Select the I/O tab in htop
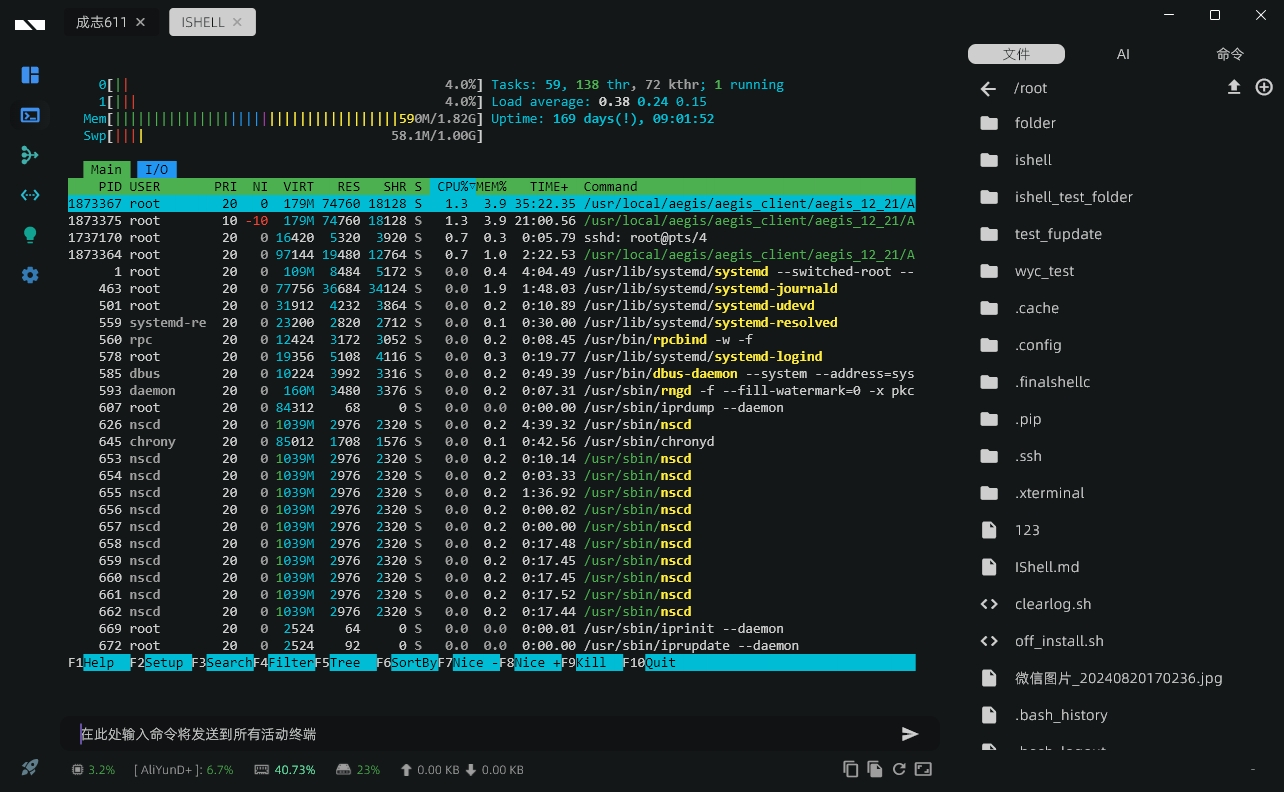The height and width of the screenshot is (792, 1284). (156, 170)
